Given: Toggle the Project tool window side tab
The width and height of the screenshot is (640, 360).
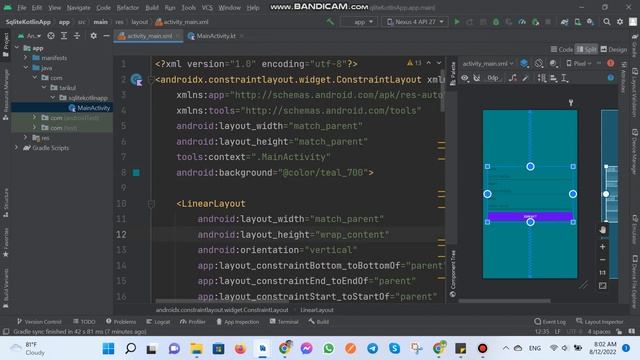Looking at the screenshot, I should point(6,45).
